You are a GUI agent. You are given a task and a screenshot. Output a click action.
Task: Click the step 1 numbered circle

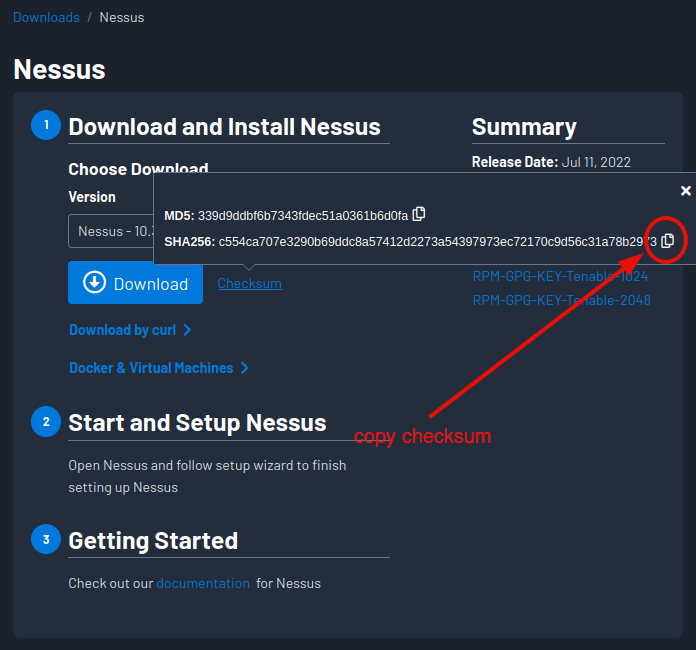[x=45, y=126]
